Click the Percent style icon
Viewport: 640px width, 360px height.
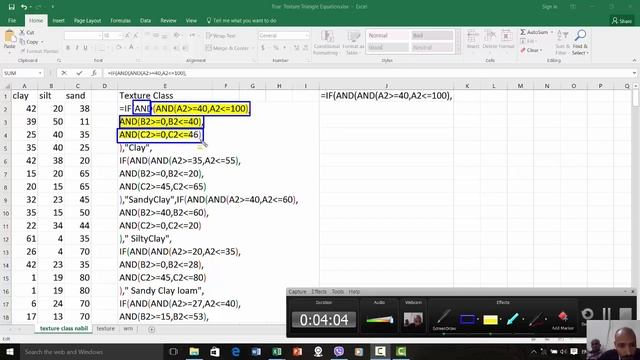(x=276, y=48)
